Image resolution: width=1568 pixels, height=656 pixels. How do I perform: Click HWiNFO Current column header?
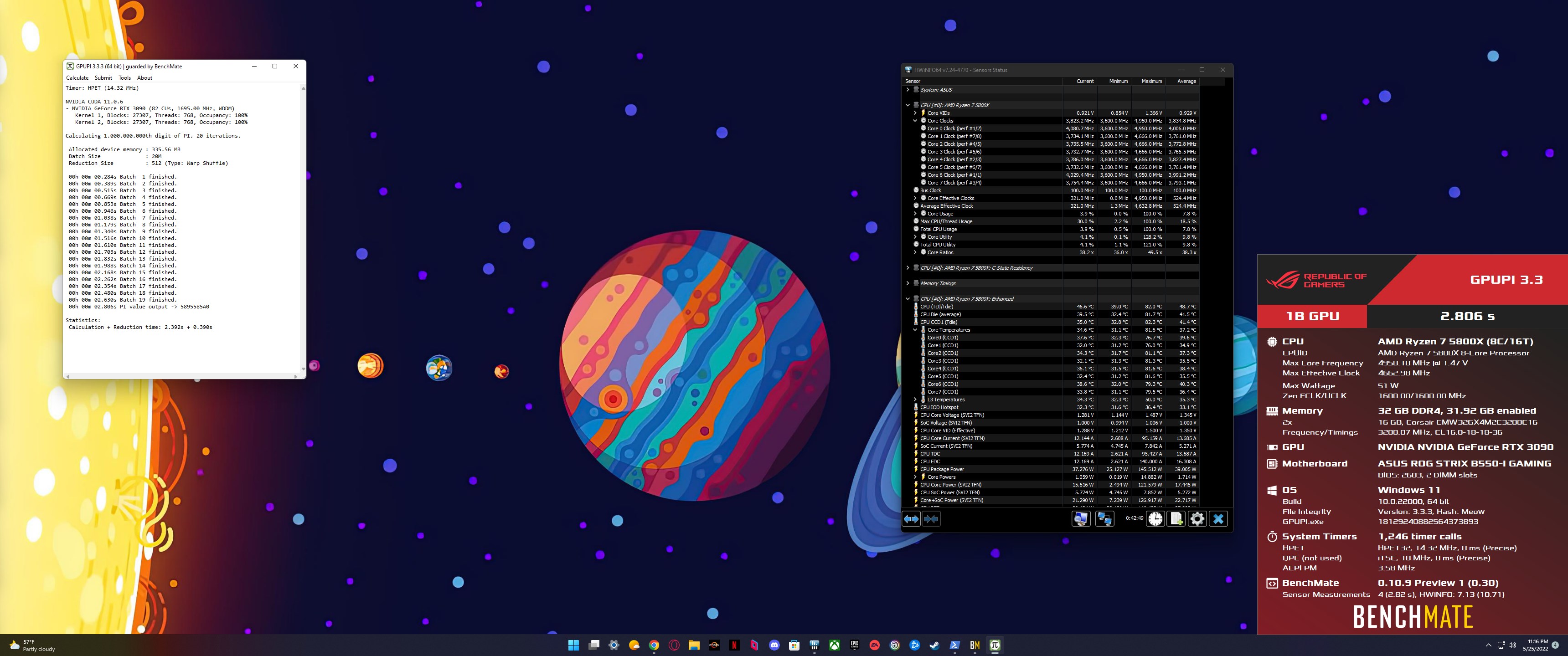[1080, 81]
